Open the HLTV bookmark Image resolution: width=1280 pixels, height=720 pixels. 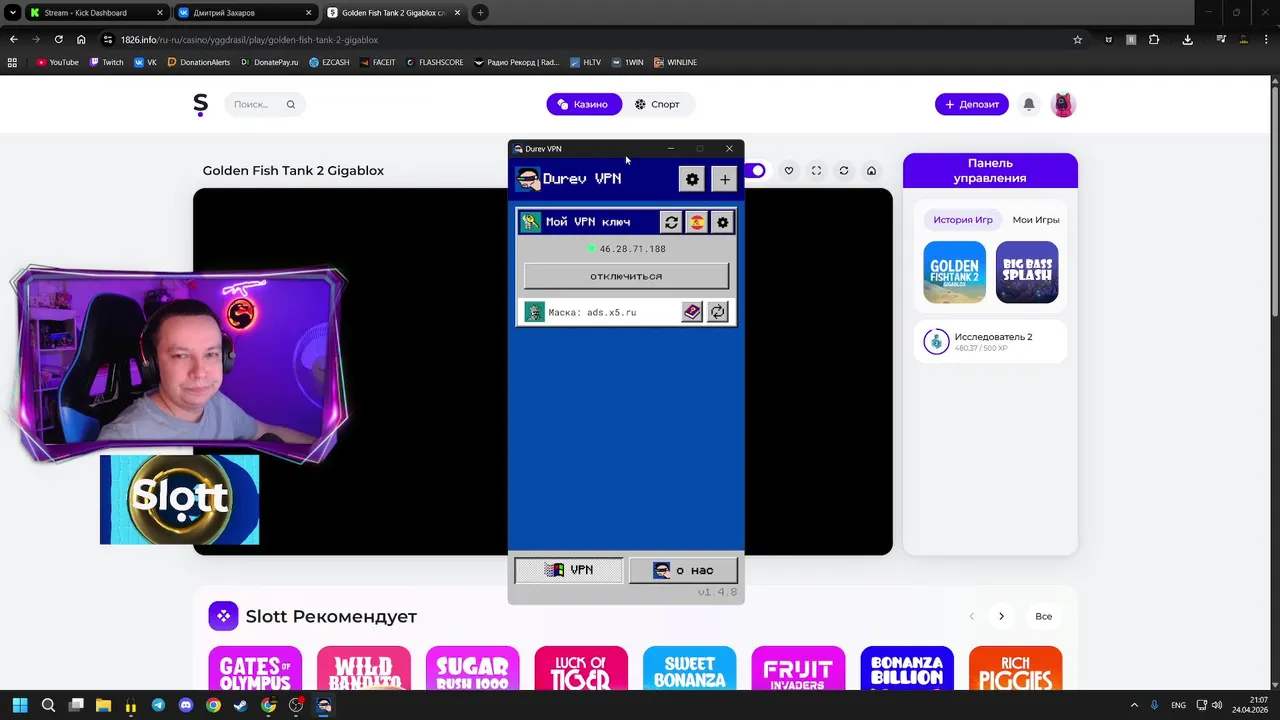tap(586, 62)
